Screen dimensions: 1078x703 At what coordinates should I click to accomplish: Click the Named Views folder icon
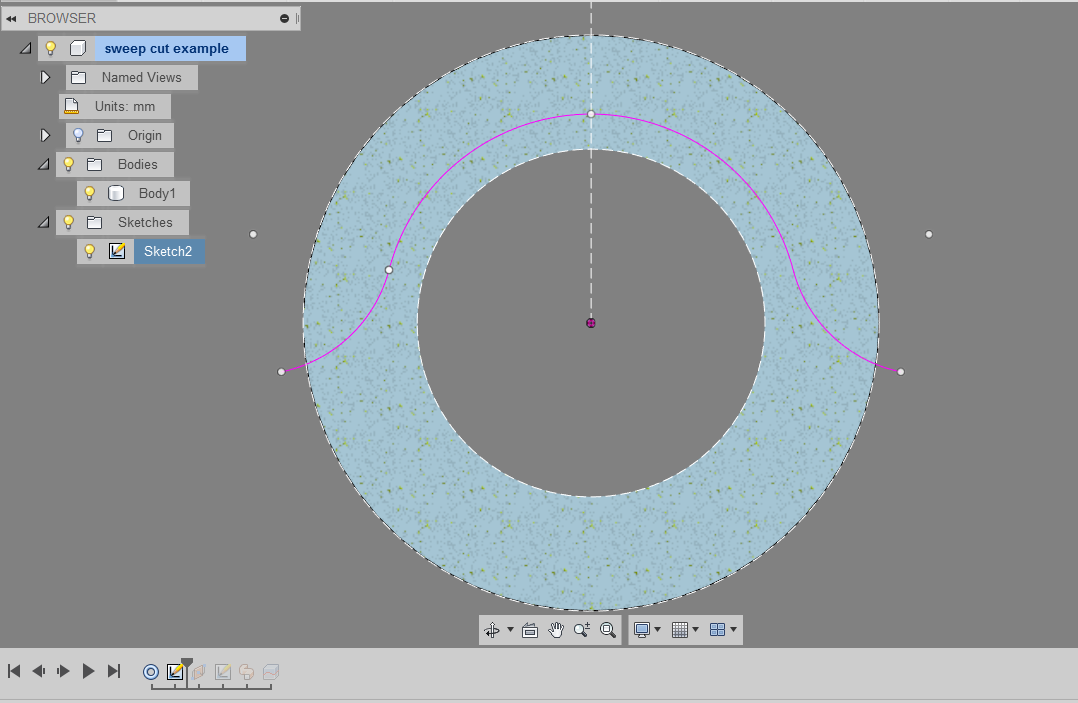tap(78, 78)
